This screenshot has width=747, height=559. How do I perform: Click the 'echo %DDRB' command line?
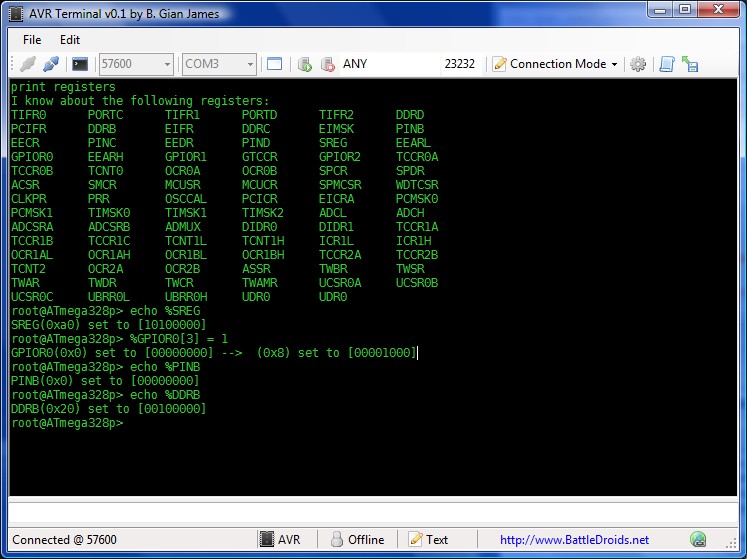tap(106, 395)
